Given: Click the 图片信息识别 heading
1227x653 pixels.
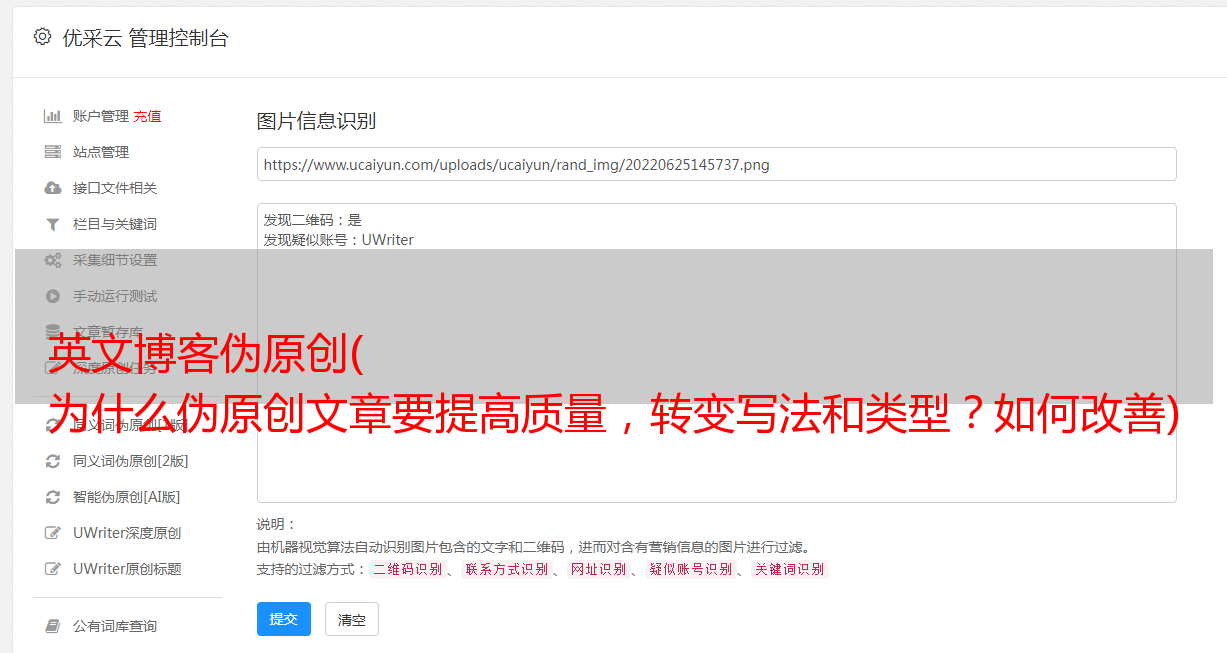Looking at the screenshot, I should [316, 121].
